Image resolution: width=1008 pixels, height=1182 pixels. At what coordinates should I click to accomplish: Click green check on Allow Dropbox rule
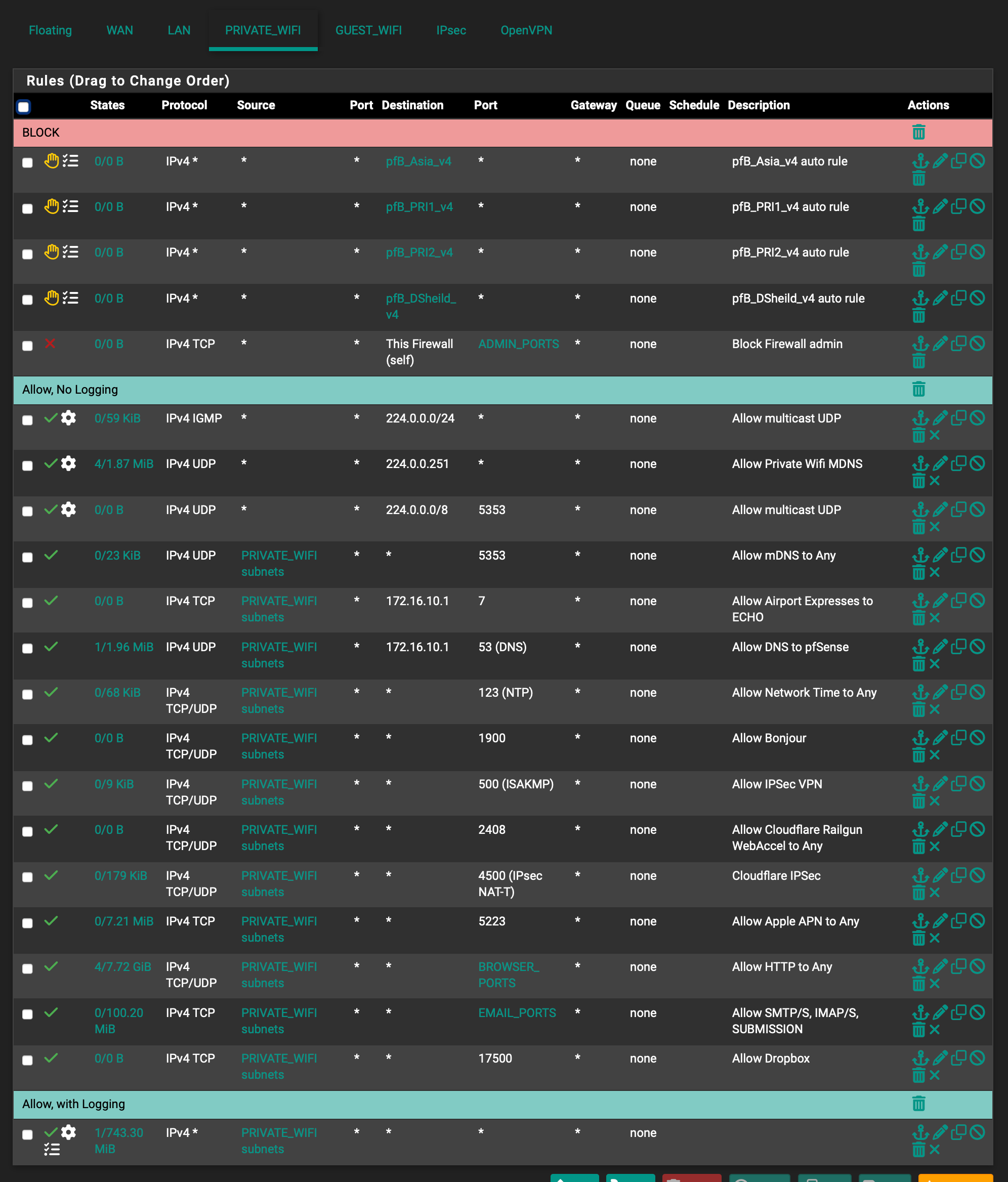click(x=51, y=1058)
